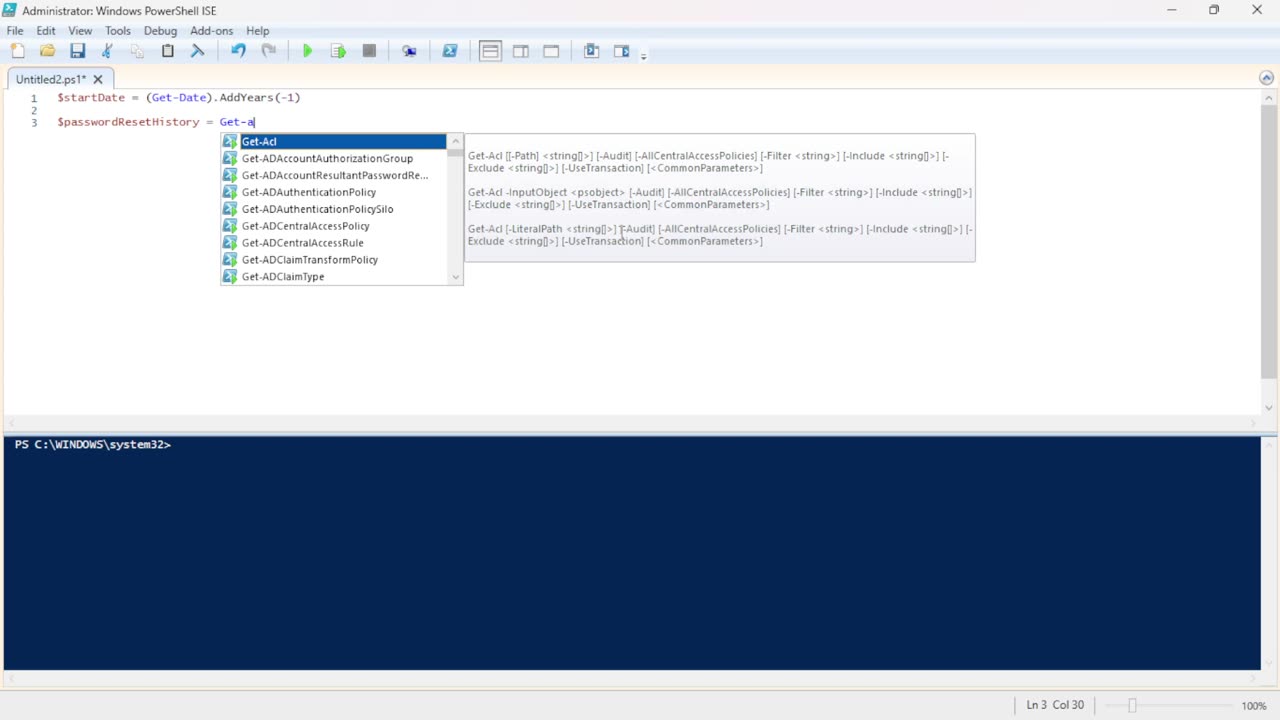Image resolution: width=1280 pixels, height=720 pixels.
Task: Clear the console pane
Action: 198,51
